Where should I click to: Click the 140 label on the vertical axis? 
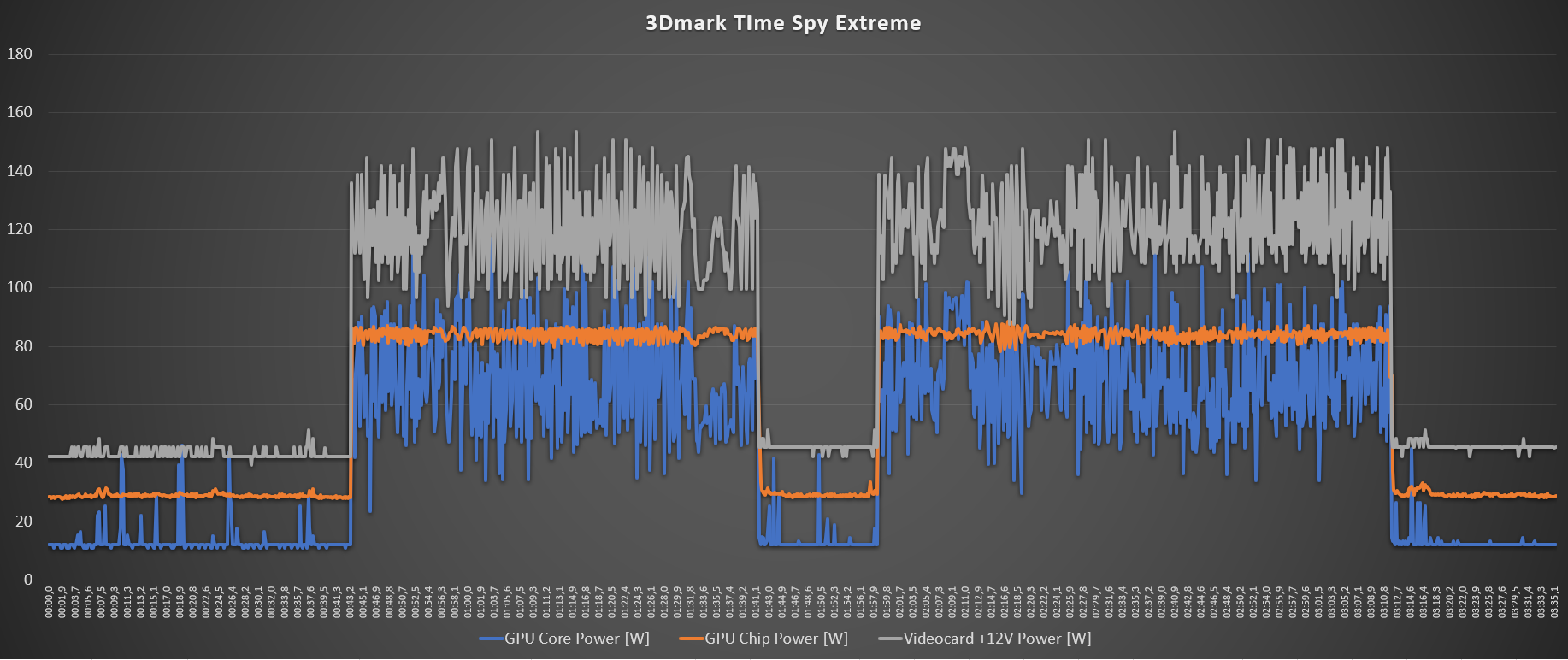(19, 171)
